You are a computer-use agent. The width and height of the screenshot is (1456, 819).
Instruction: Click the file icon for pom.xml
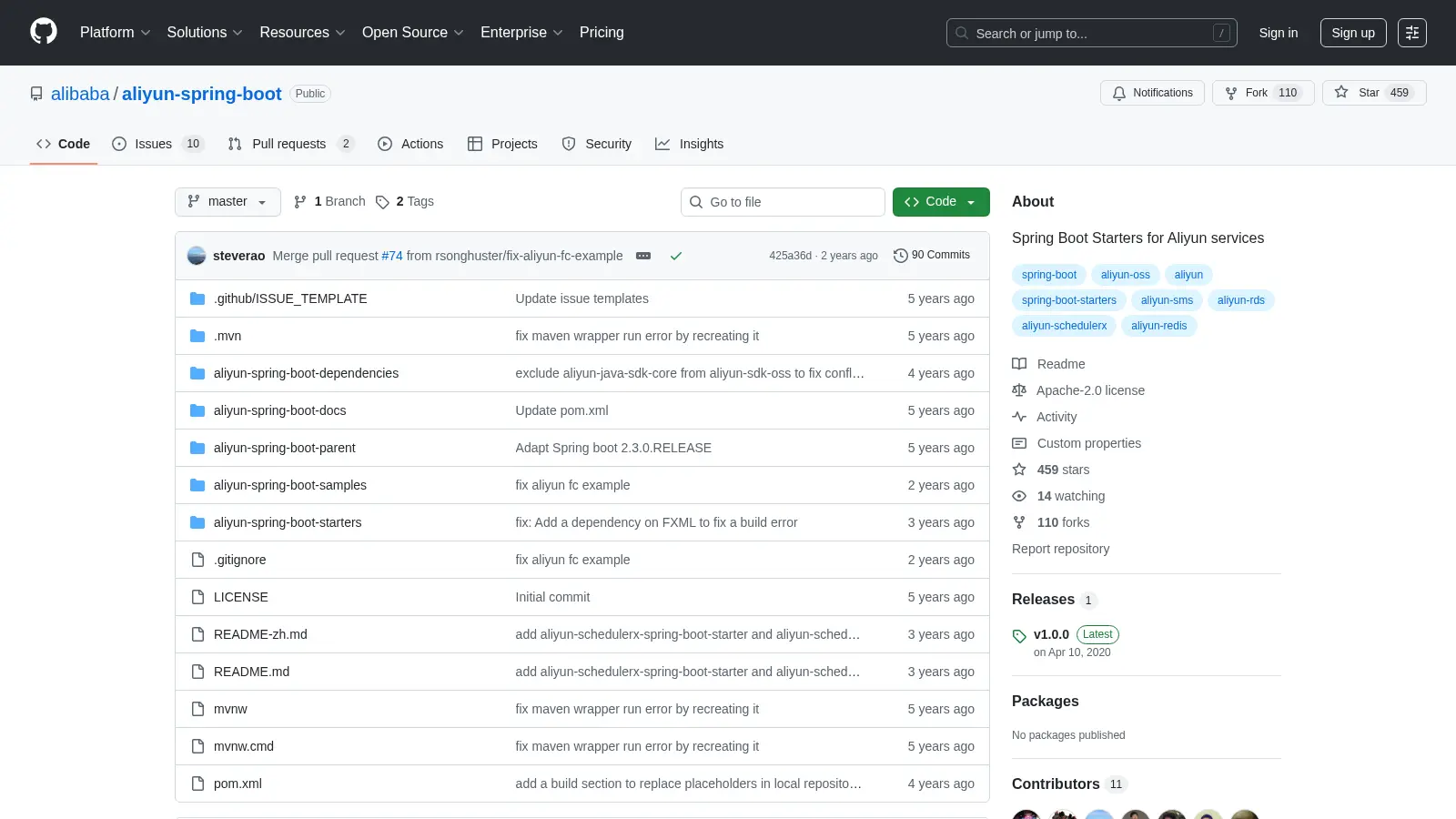(197, 784)
